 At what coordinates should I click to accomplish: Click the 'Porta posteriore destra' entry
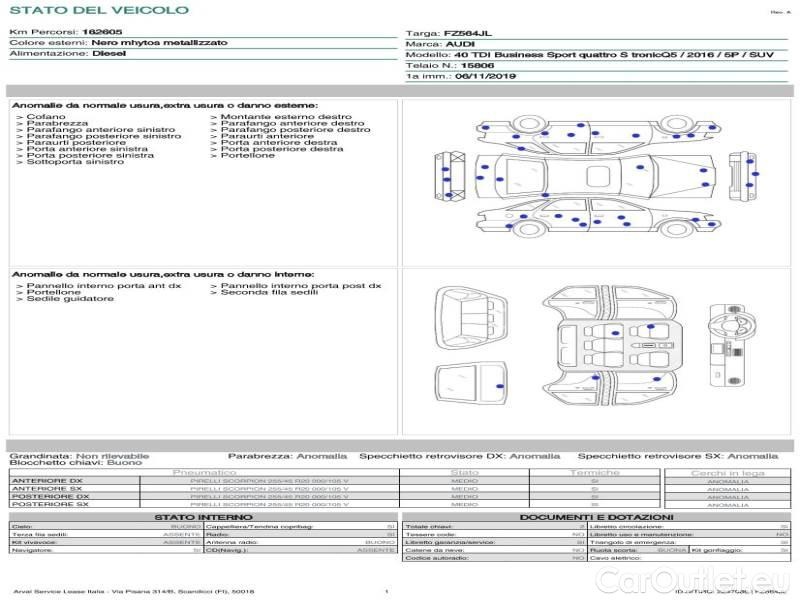pyautogui.click(x=282, y=149)
